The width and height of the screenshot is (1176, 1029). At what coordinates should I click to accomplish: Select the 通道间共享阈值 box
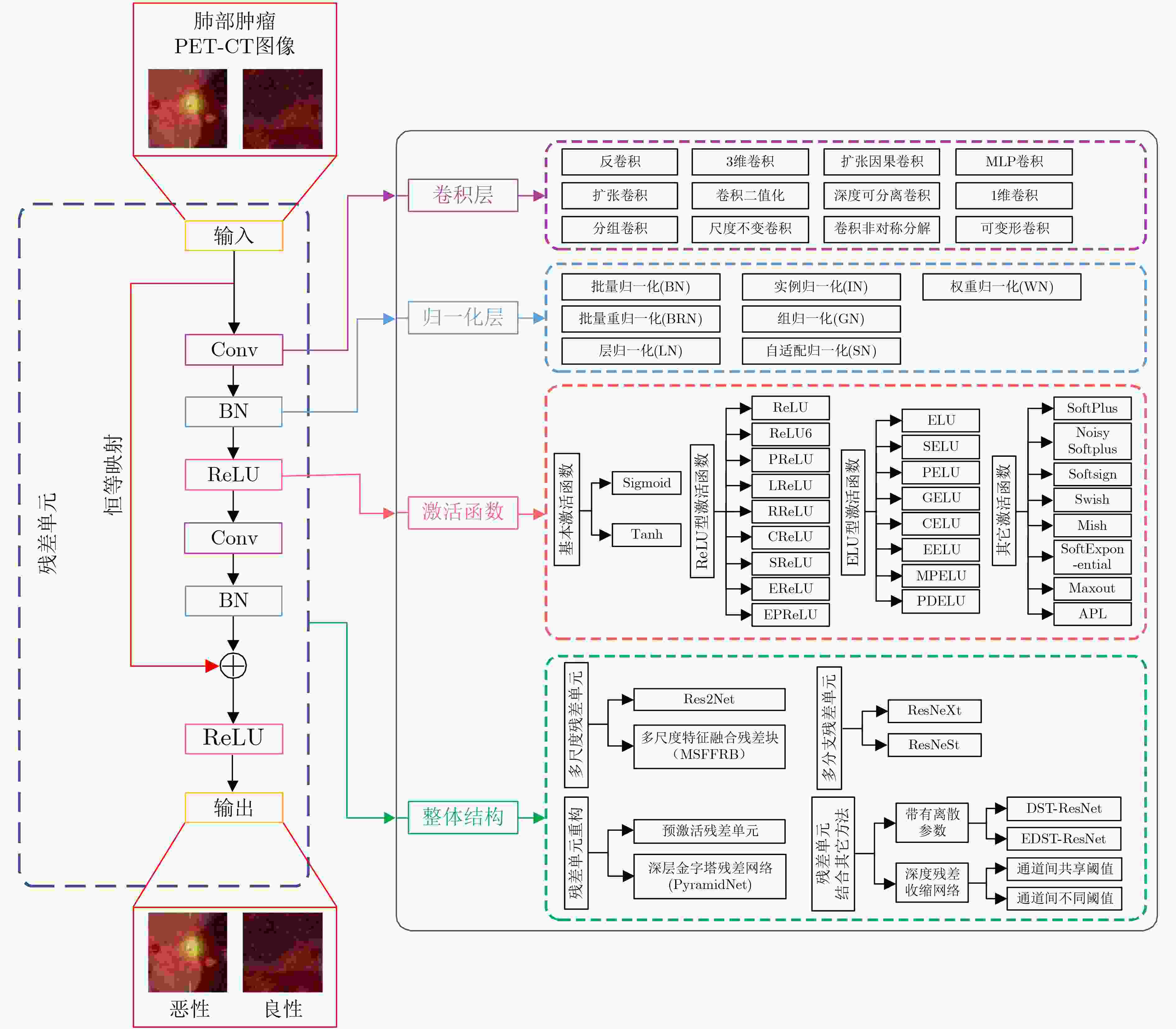(1064, 869)
